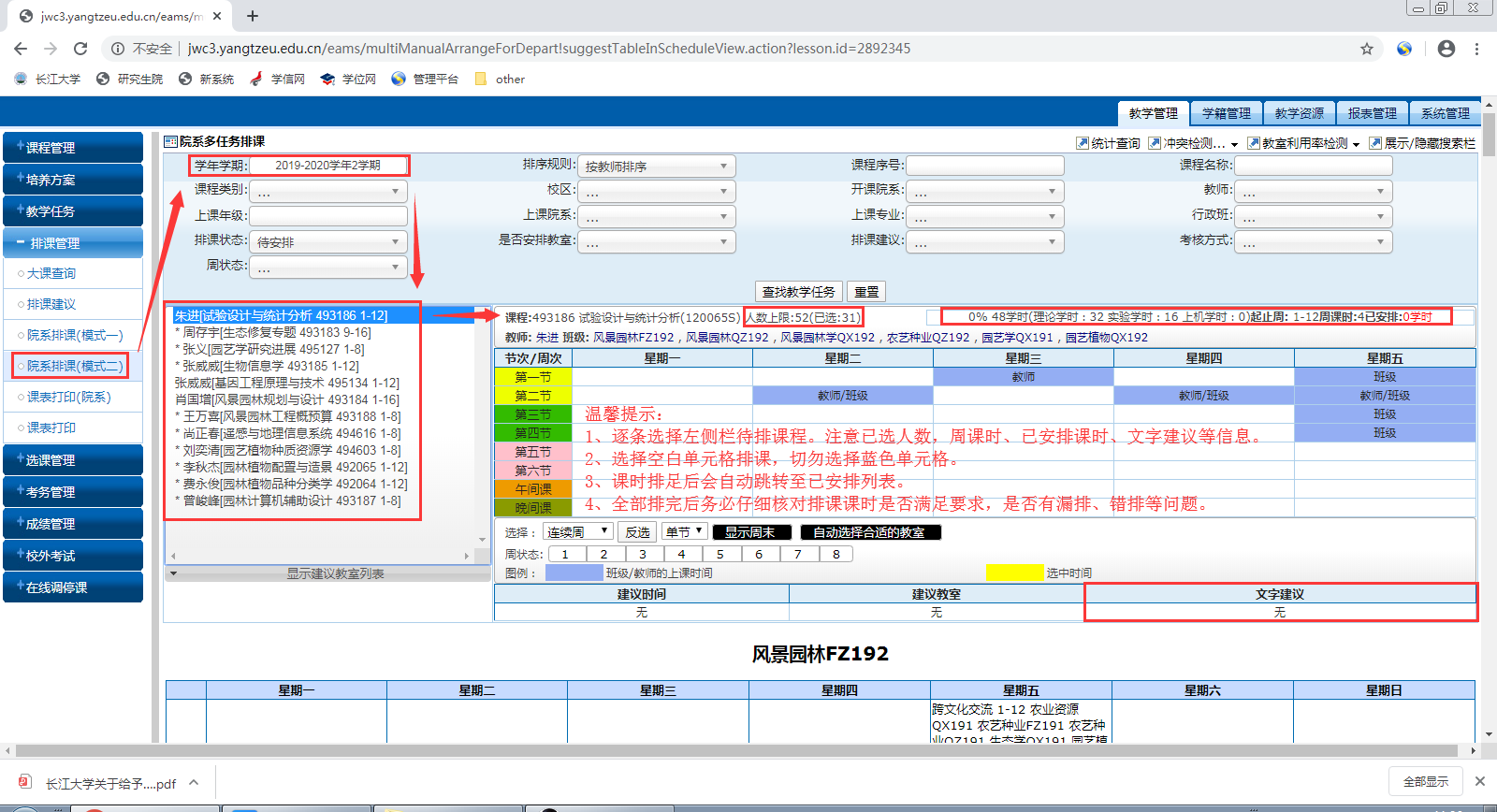Switch to the 教学管理 tab
Image resolution: width=1497 pixels, height=812 pixels.
1154,113
